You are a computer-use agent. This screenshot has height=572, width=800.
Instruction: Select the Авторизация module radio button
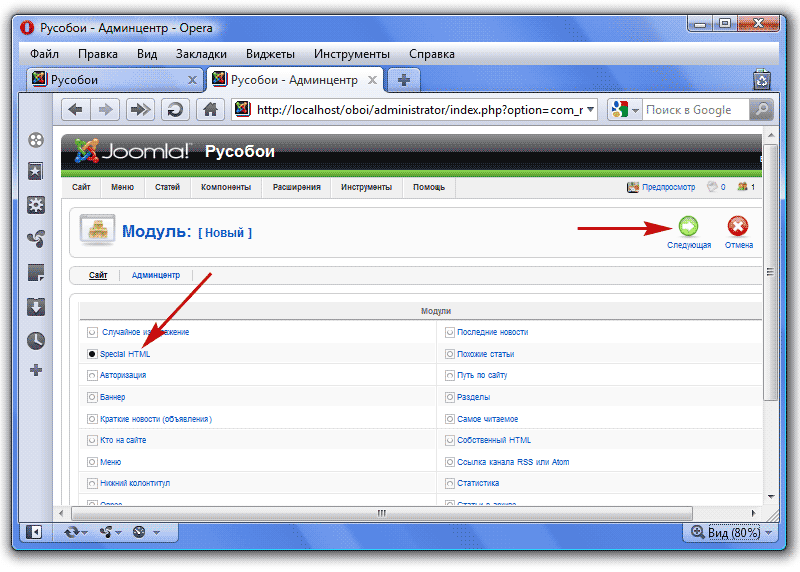[x=92, y=375]
